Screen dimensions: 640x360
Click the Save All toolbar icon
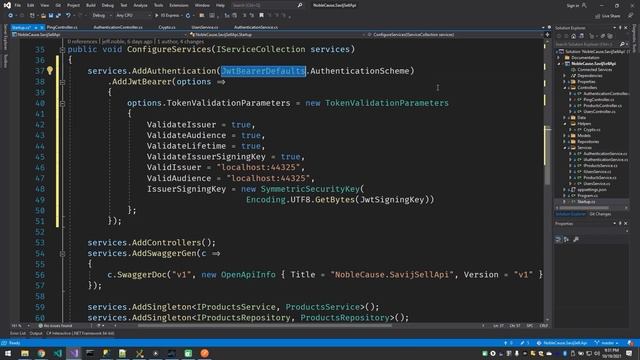(58, 16)
